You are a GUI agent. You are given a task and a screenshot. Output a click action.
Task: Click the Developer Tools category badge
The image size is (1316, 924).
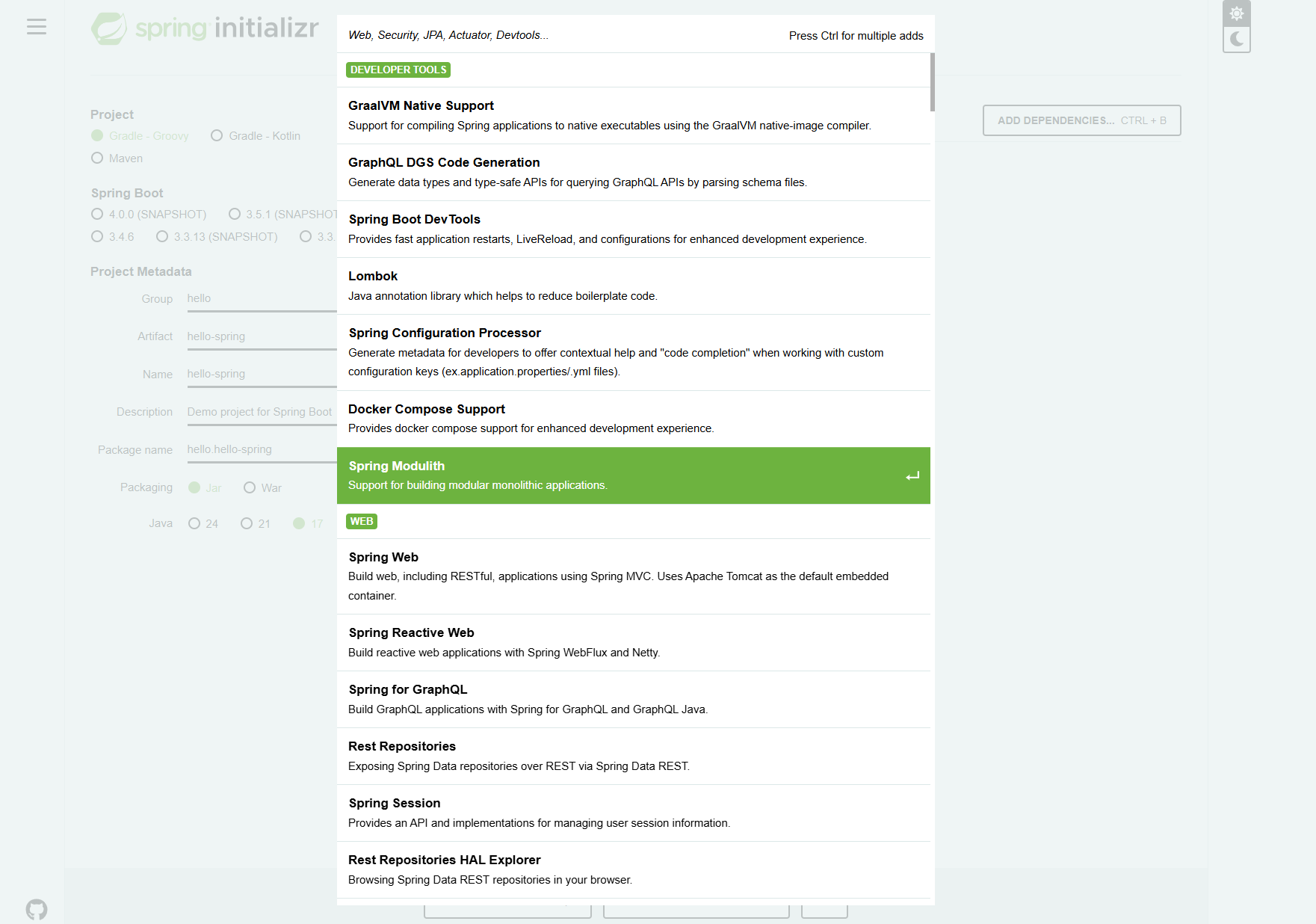(x=398, y=70)
